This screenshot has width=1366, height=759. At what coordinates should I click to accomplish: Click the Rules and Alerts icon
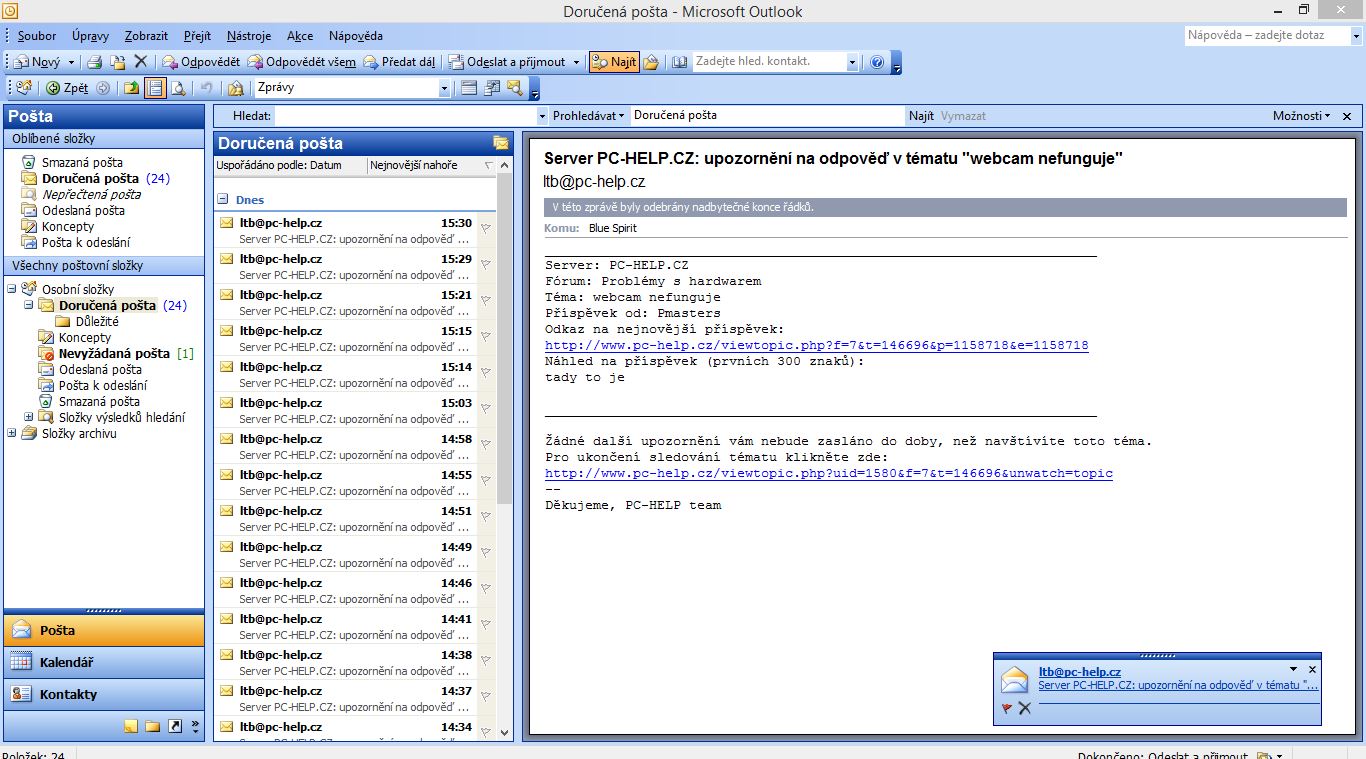click(235, 88)
